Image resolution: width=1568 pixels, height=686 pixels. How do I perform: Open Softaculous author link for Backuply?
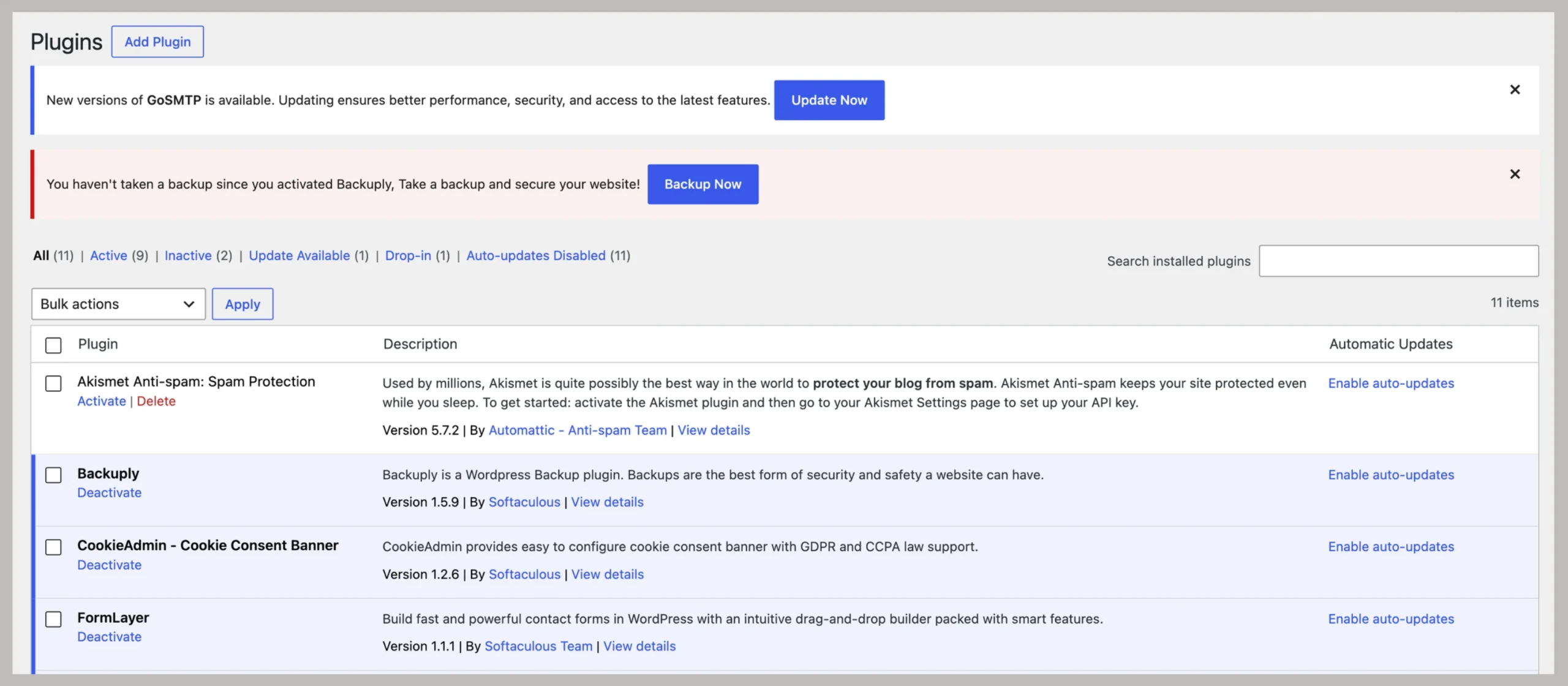click(x=524, y=502)
